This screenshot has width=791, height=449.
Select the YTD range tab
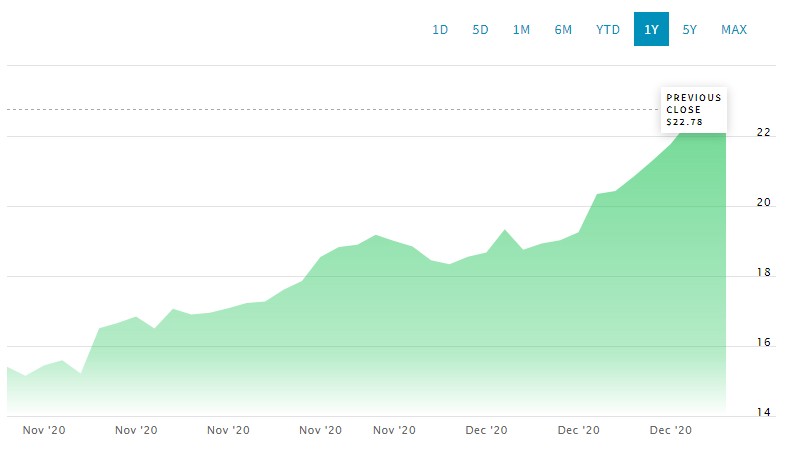pos(608,30)
